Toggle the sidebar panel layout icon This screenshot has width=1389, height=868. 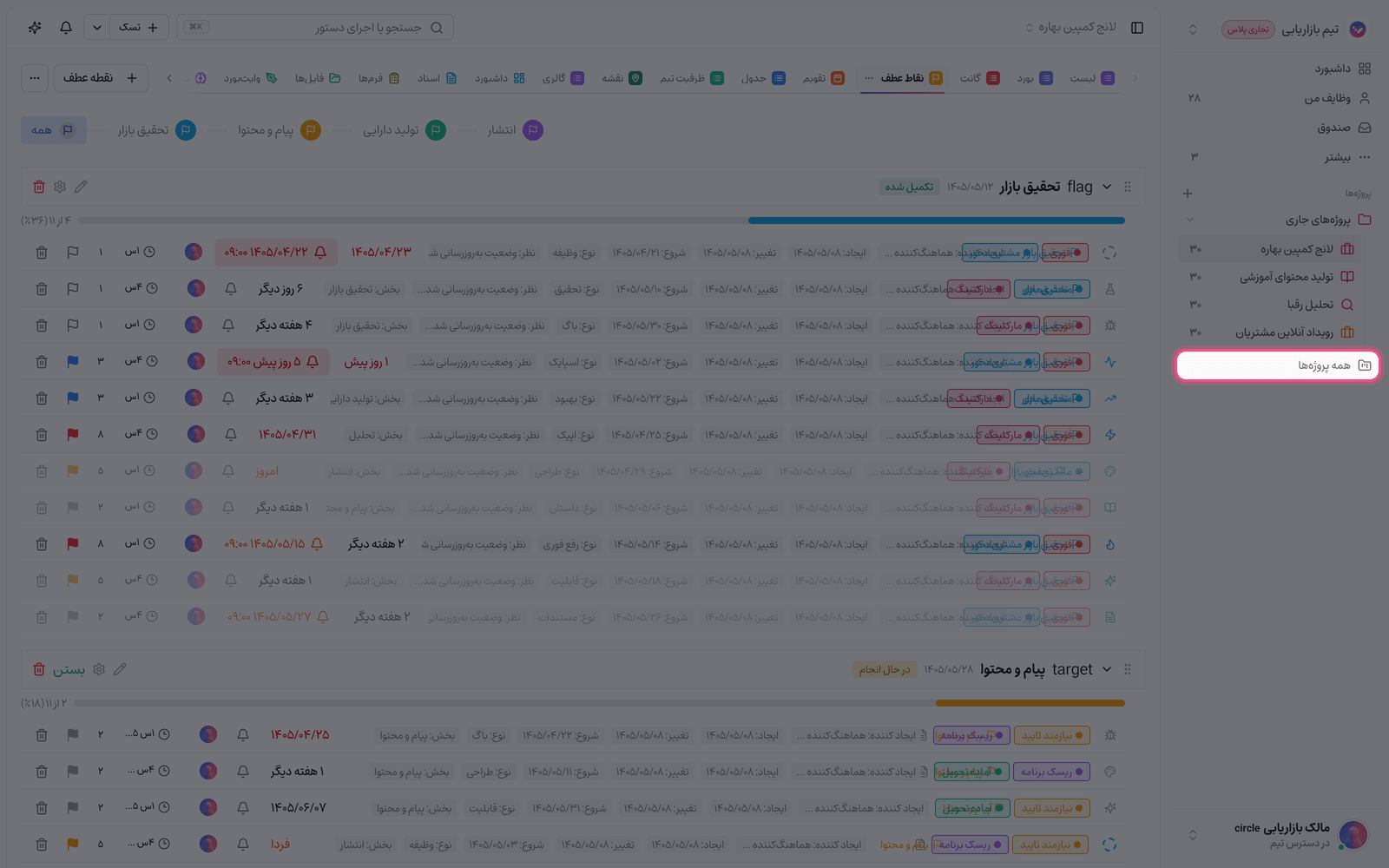[1137, 28]
